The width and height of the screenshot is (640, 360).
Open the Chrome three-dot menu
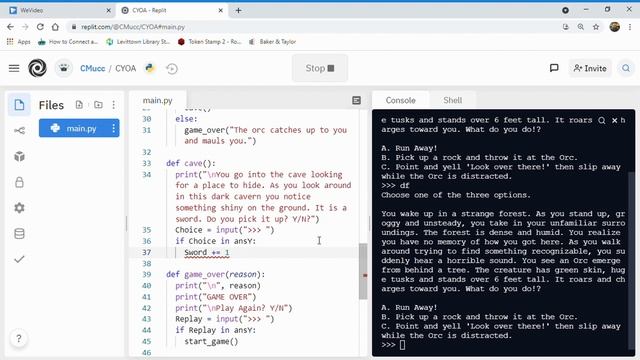tap(630, 27)
